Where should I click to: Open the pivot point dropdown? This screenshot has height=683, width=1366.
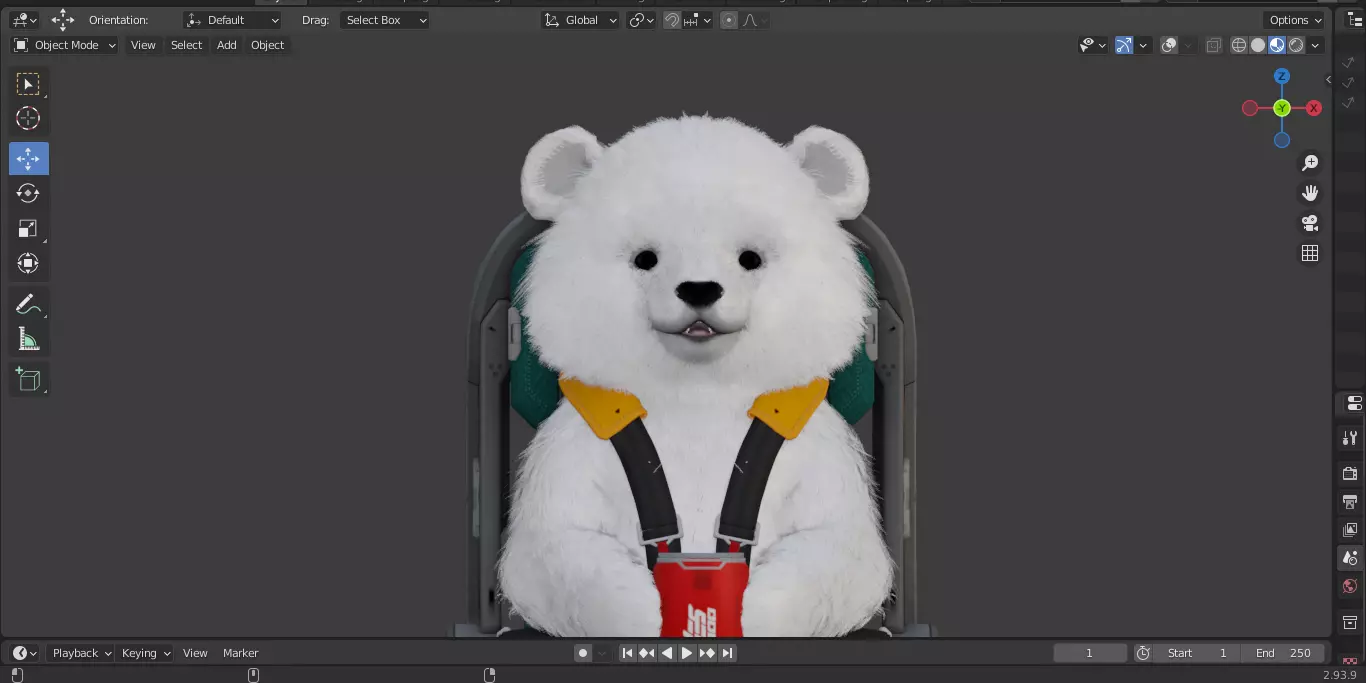coord(641,20)
